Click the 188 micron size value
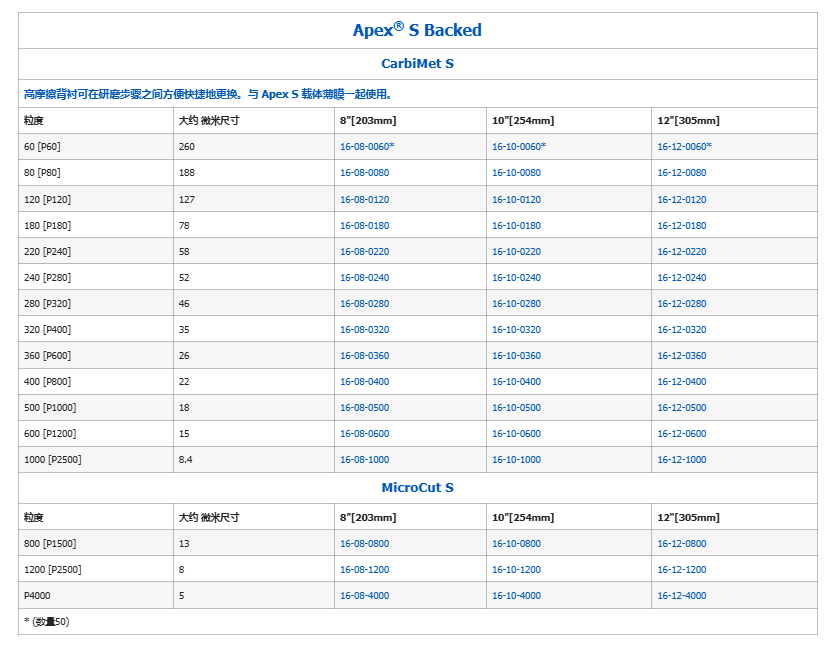The width and height of the screenshot is (828, 651). [186, 173]
